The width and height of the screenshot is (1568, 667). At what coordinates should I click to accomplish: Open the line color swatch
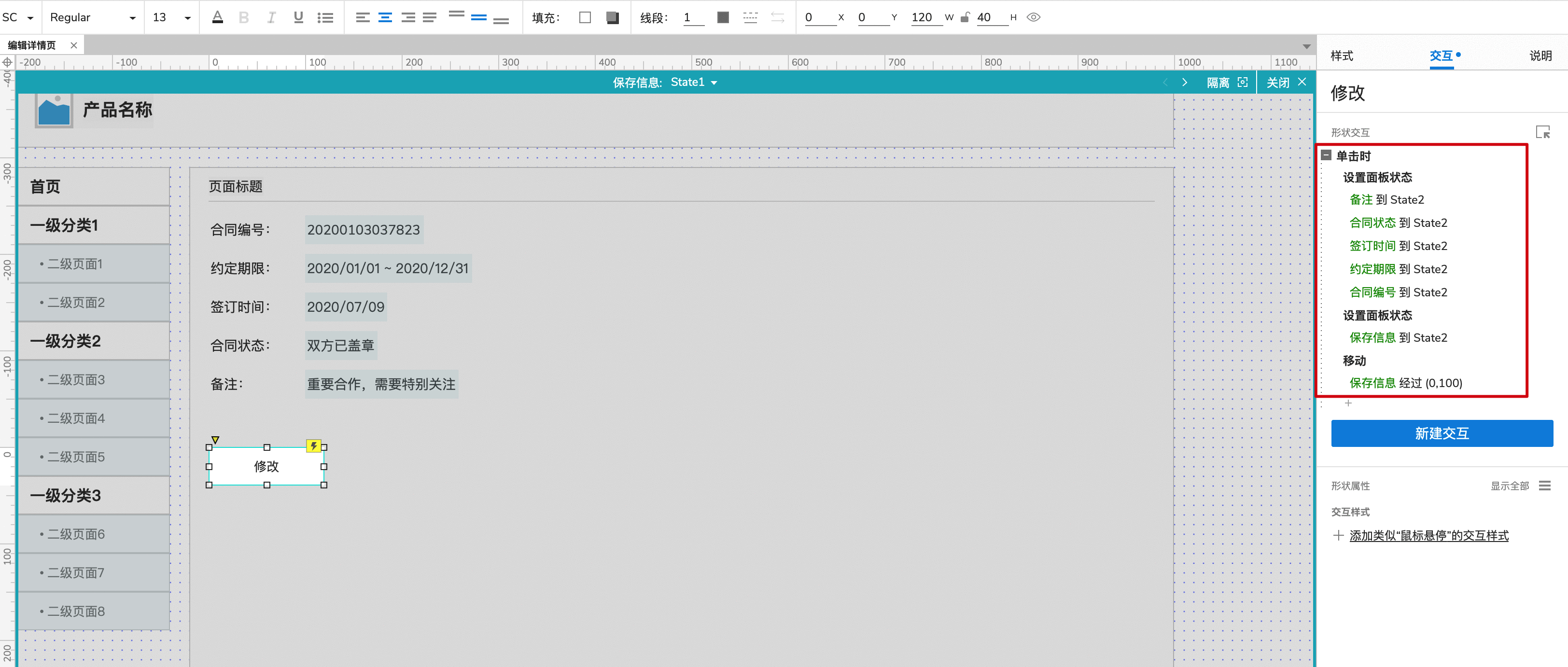click(723, 18)
